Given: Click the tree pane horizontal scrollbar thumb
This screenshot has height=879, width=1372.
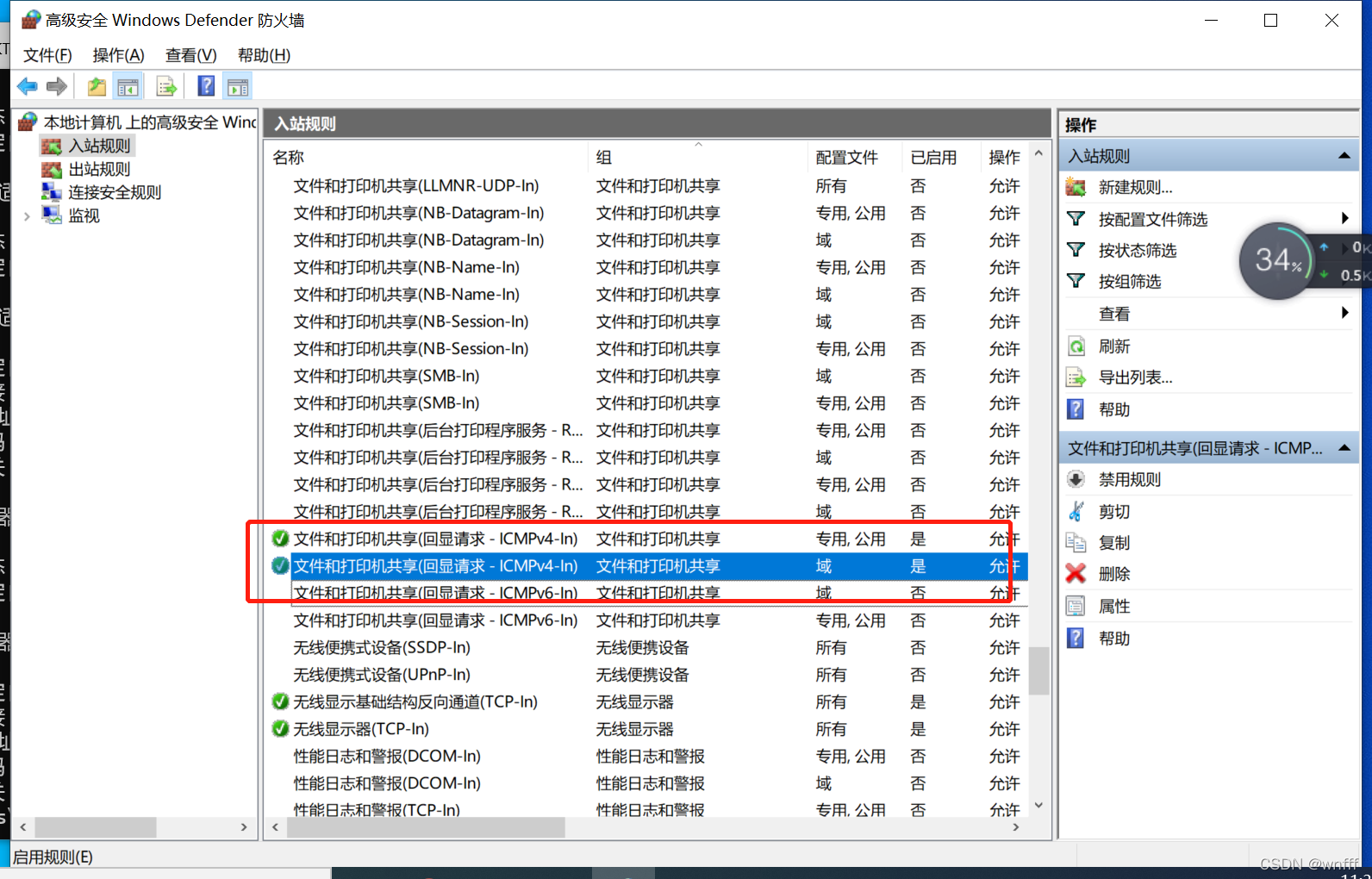Looking at the screenshot, I should click(96, 826).
